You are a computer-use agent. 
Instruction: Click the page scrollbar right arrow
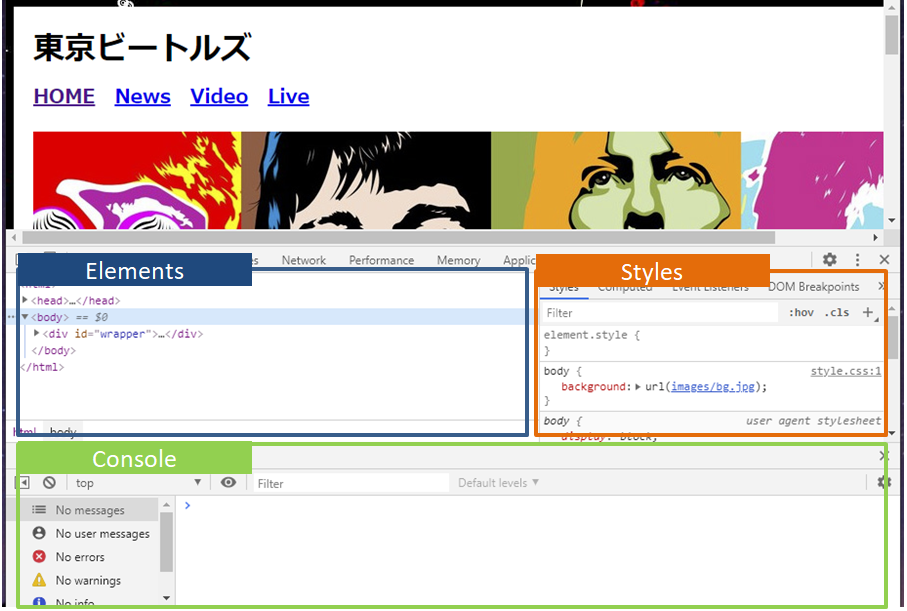click(x=875, y=237)
